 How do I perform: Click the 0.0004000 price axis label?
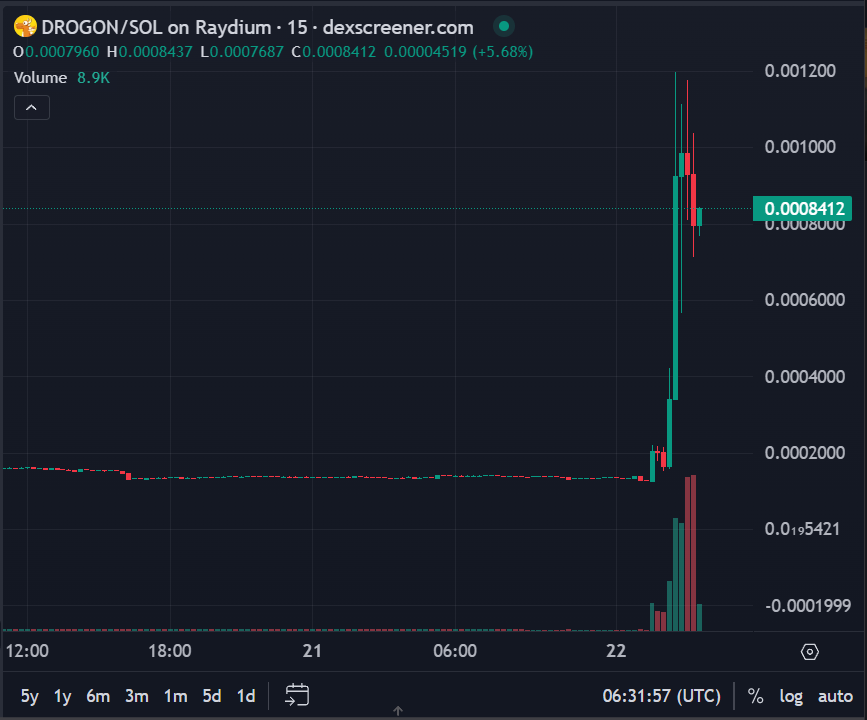tap(805, 377)
